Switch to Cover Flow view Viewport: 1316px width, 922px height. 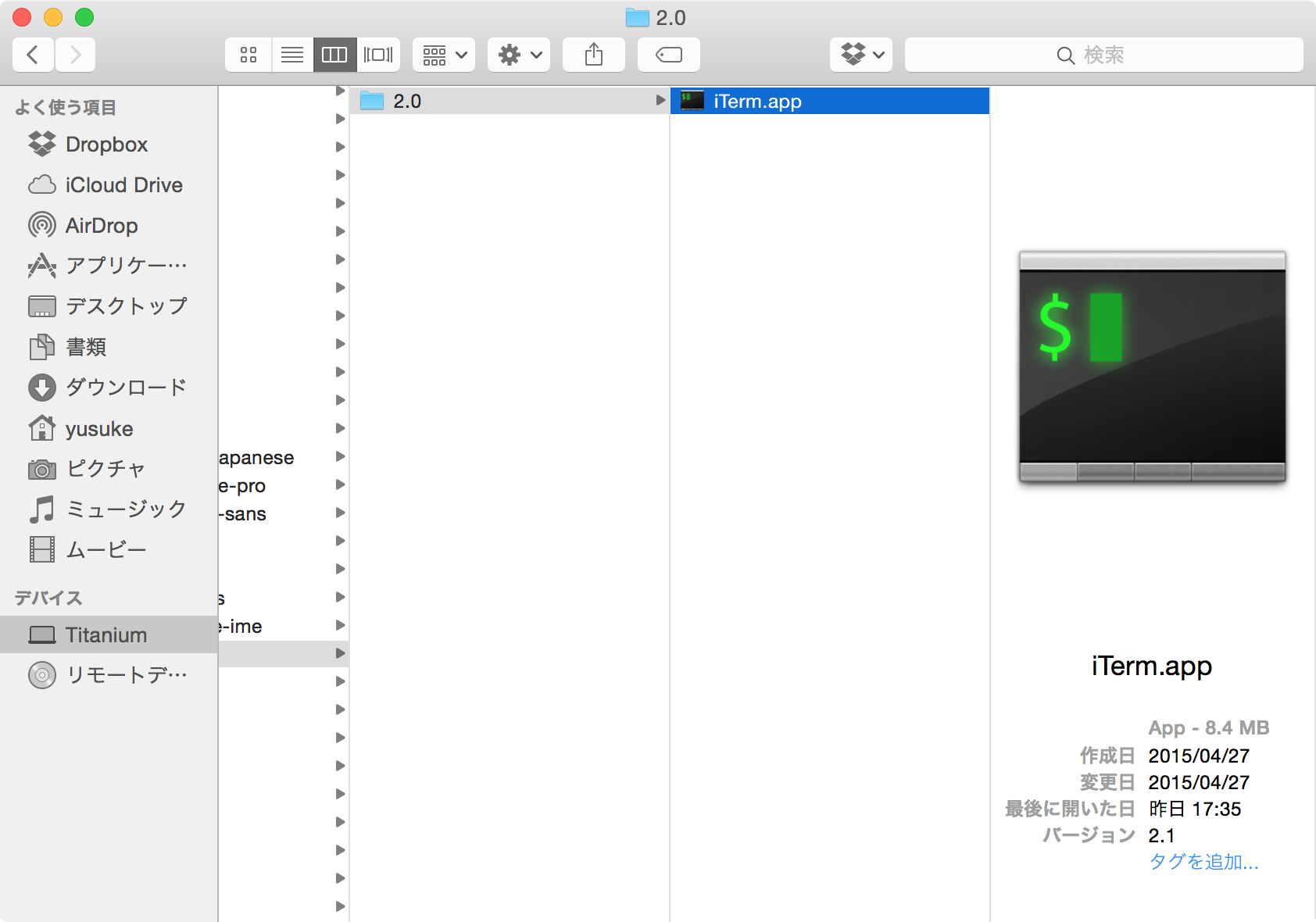point(378,55)
